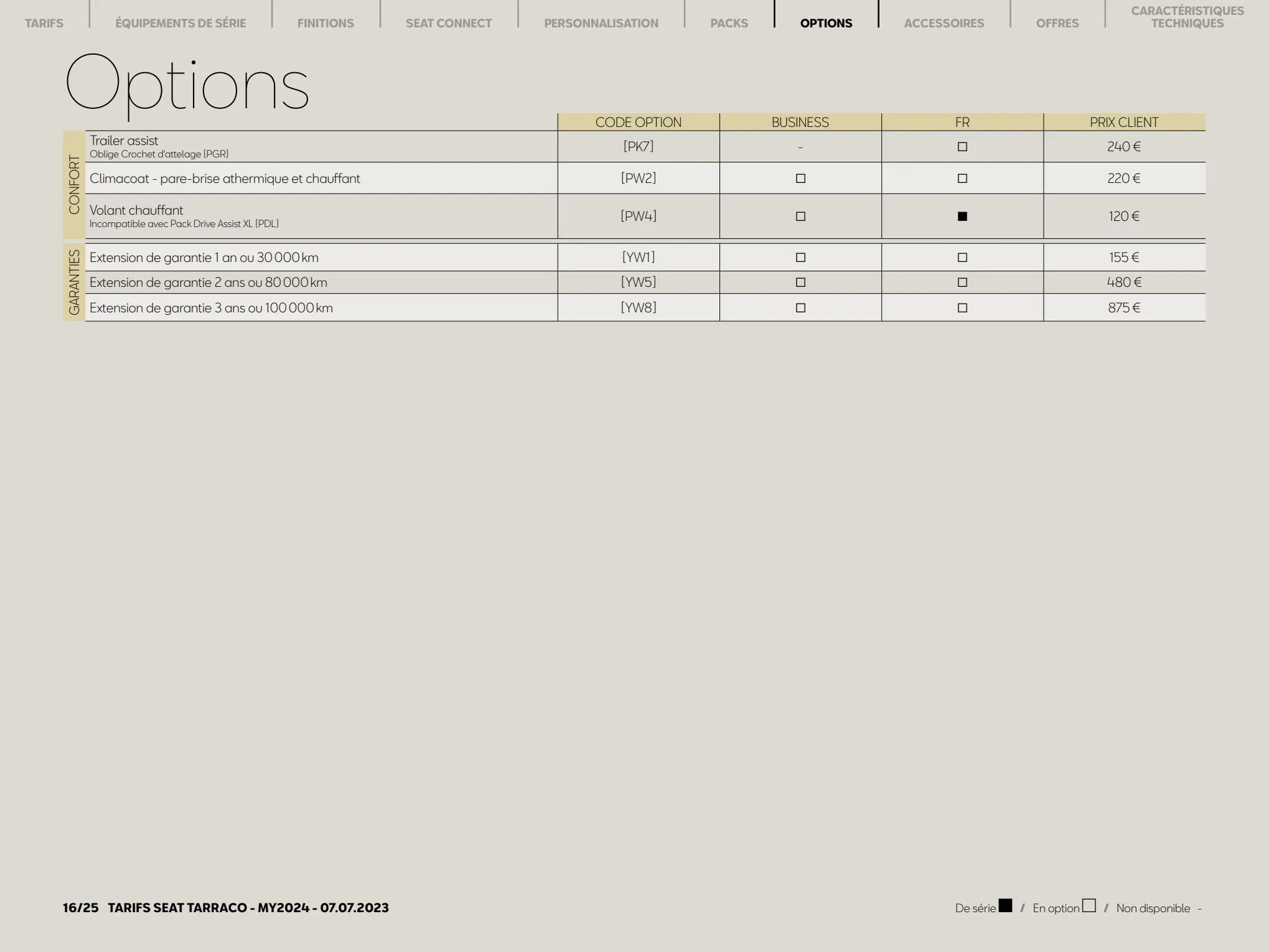The image size is (1269, 952).
Task: Click the 155 € price
Action: (1124, 258)
